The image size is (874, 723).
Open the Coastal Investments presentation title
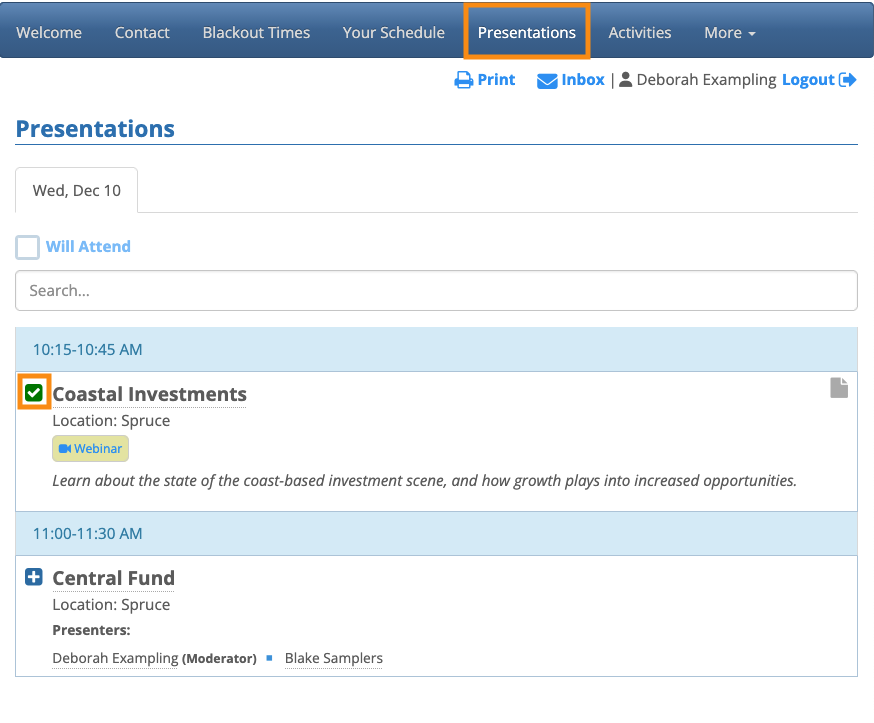pos(149,394)
